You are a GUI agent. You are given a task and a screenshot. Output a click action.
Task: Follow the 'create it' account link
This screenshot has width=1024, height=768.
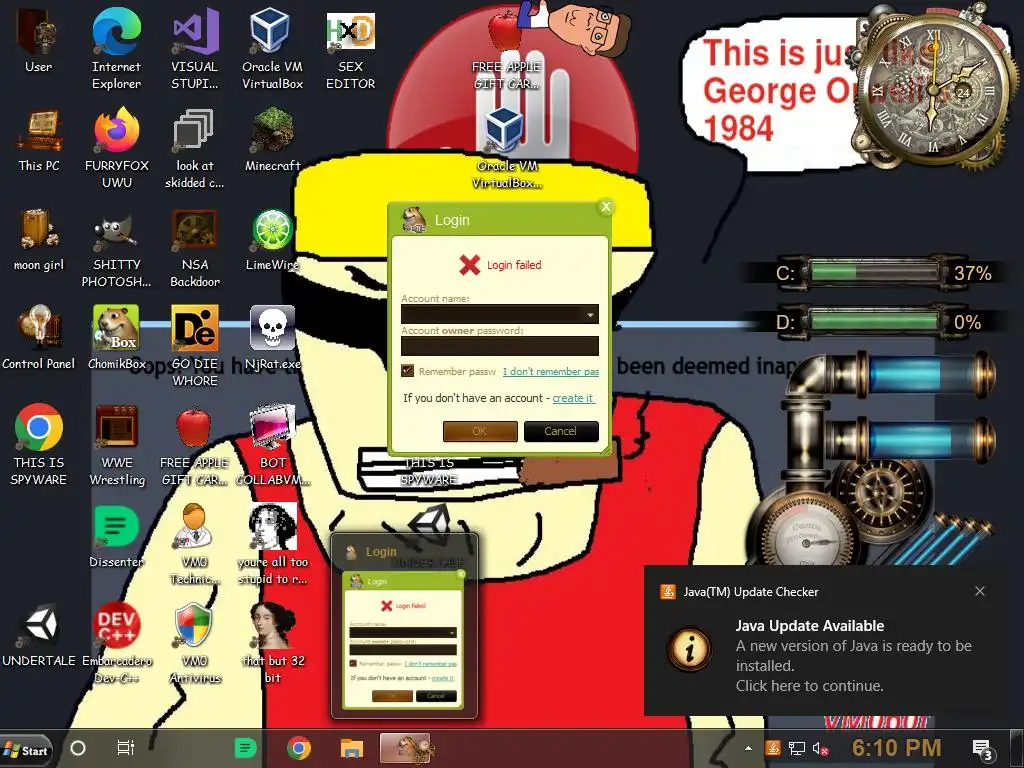[573, 398]
